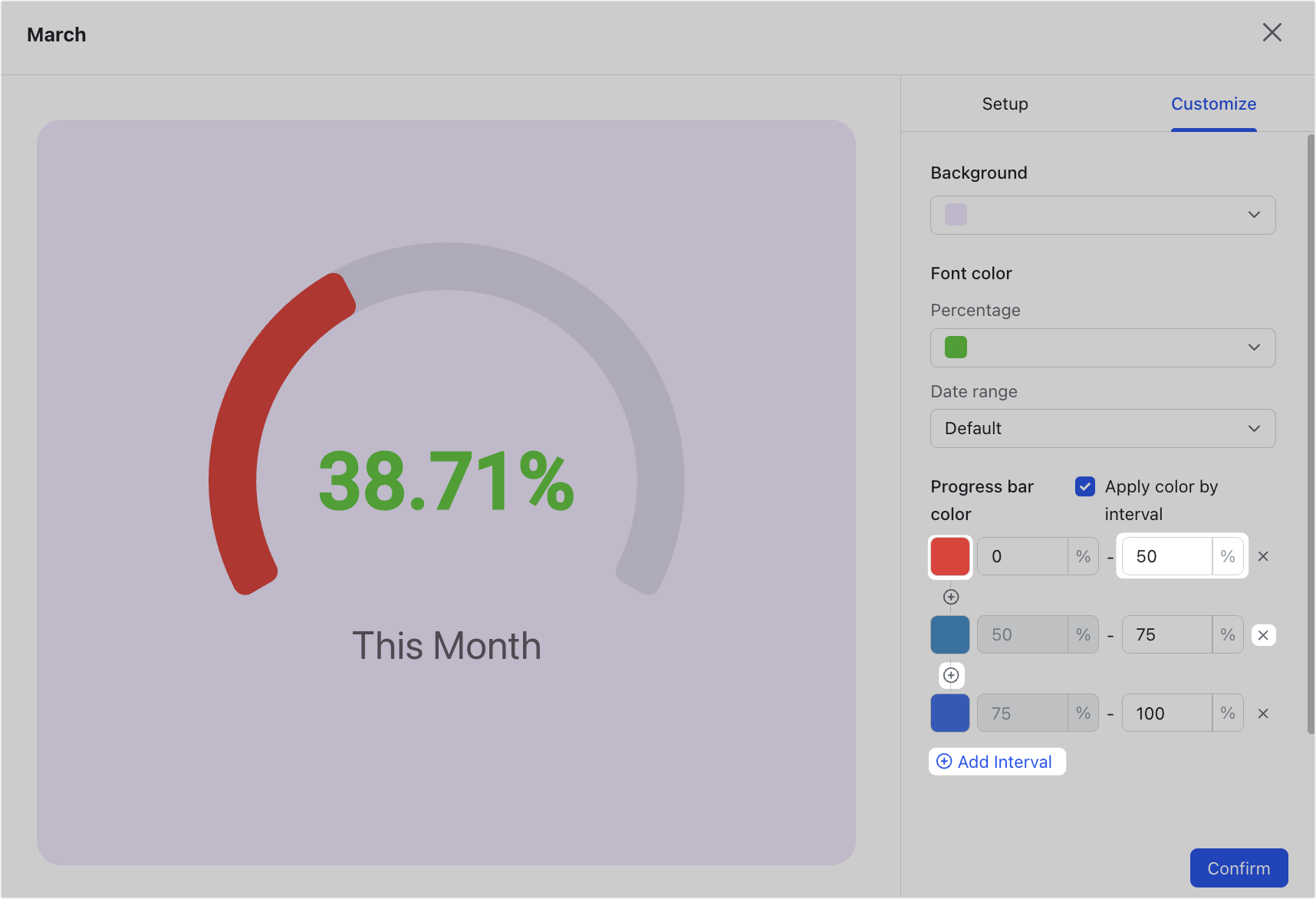
Task: Click the plus icon beside Add Interval
Action: tap(943, 761)
